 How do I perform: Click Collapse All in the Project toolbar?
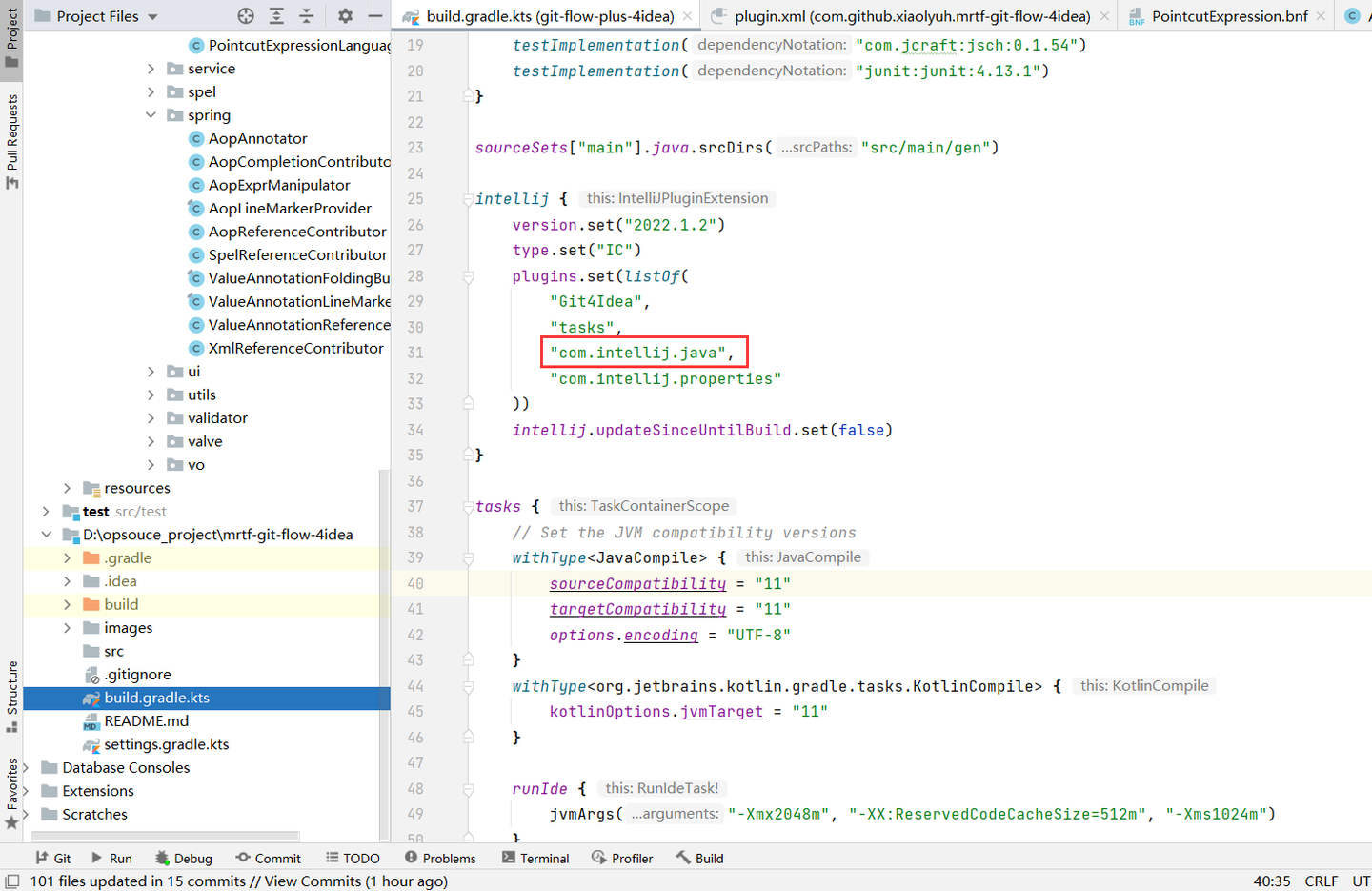(306, 16)
